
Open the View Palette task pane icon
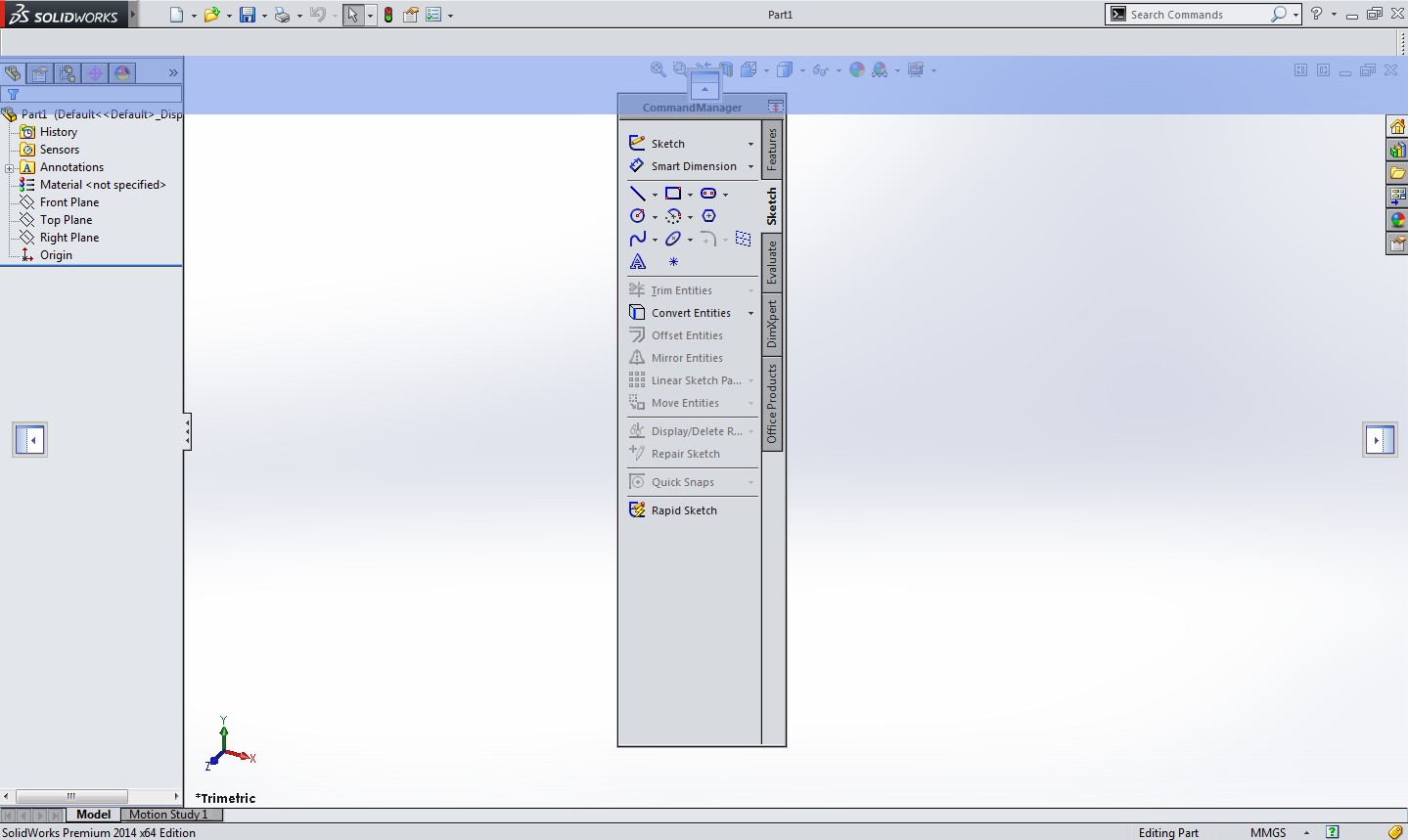click(x=1397, y=197)
